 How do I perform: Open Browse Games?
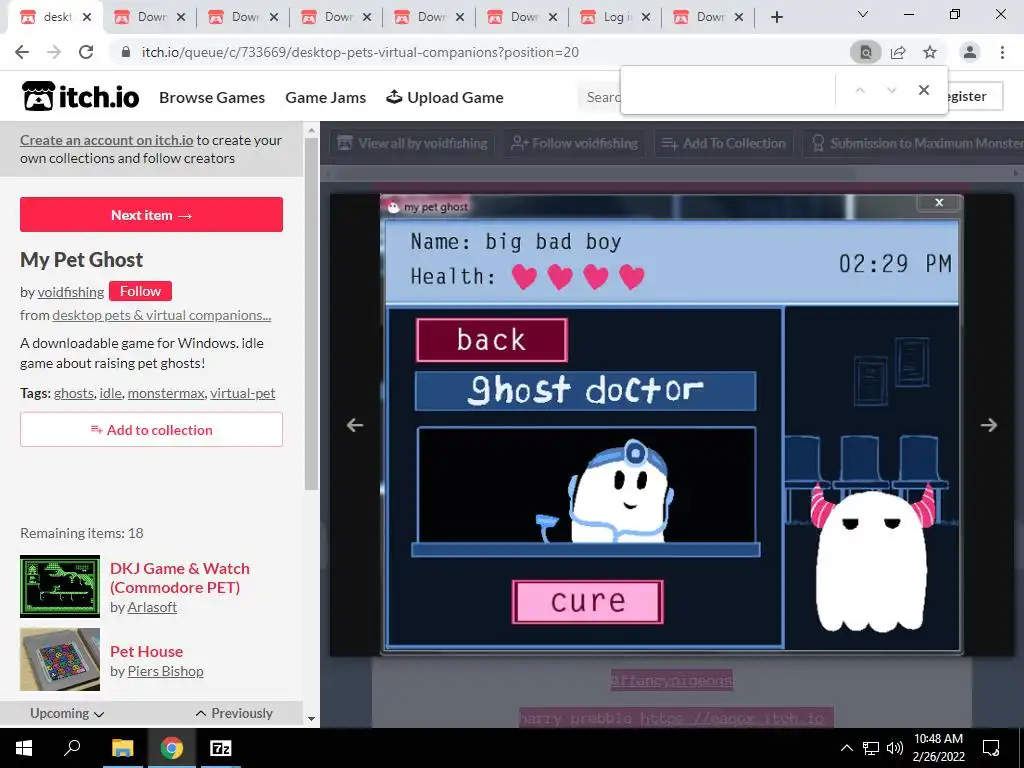point(212,97)
